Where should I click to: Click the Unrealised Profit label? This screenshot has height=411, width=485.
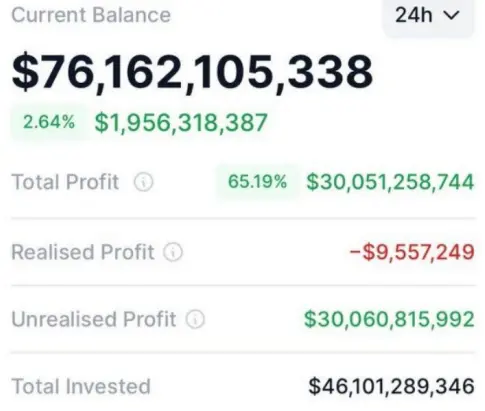[x=94, y=319]
